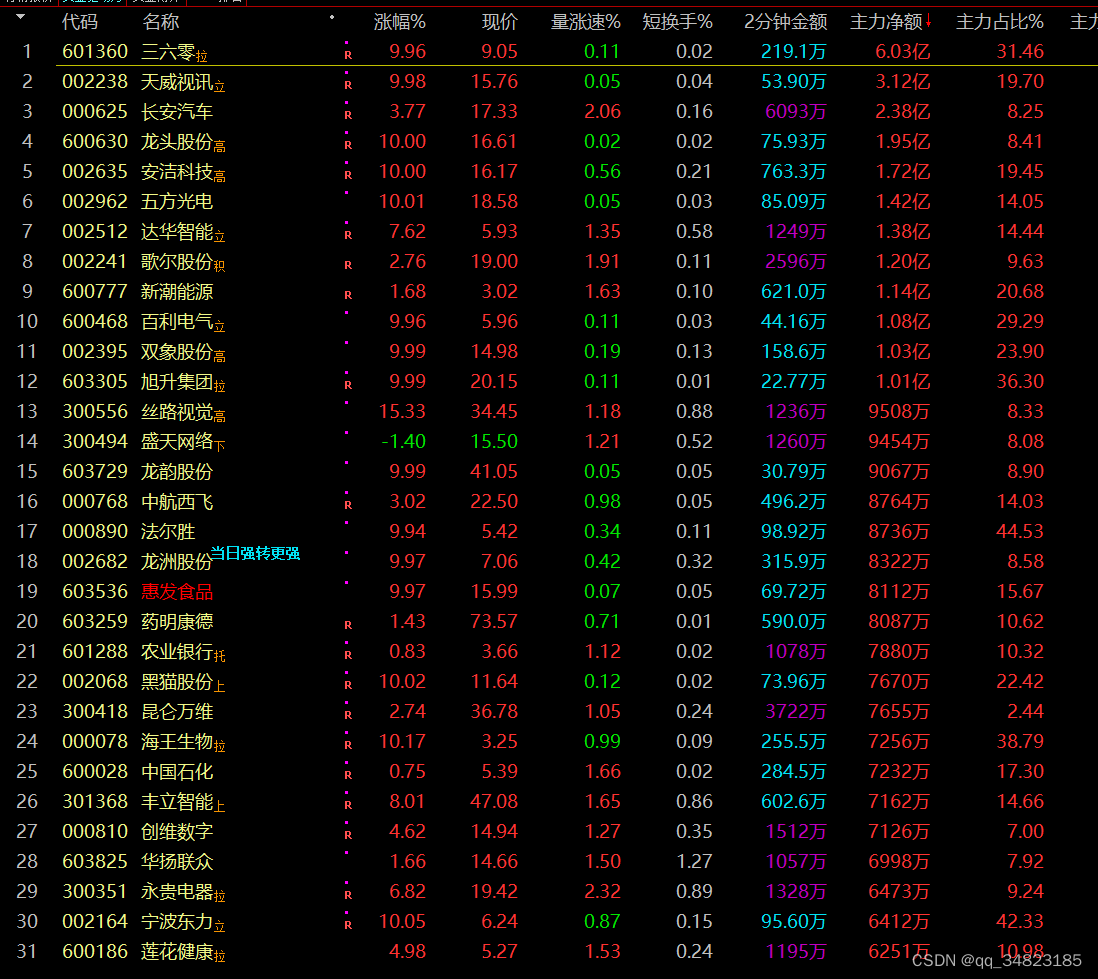Click the R margin icon in 海王生物 row

pyautogui.click(x=348, y=745)
